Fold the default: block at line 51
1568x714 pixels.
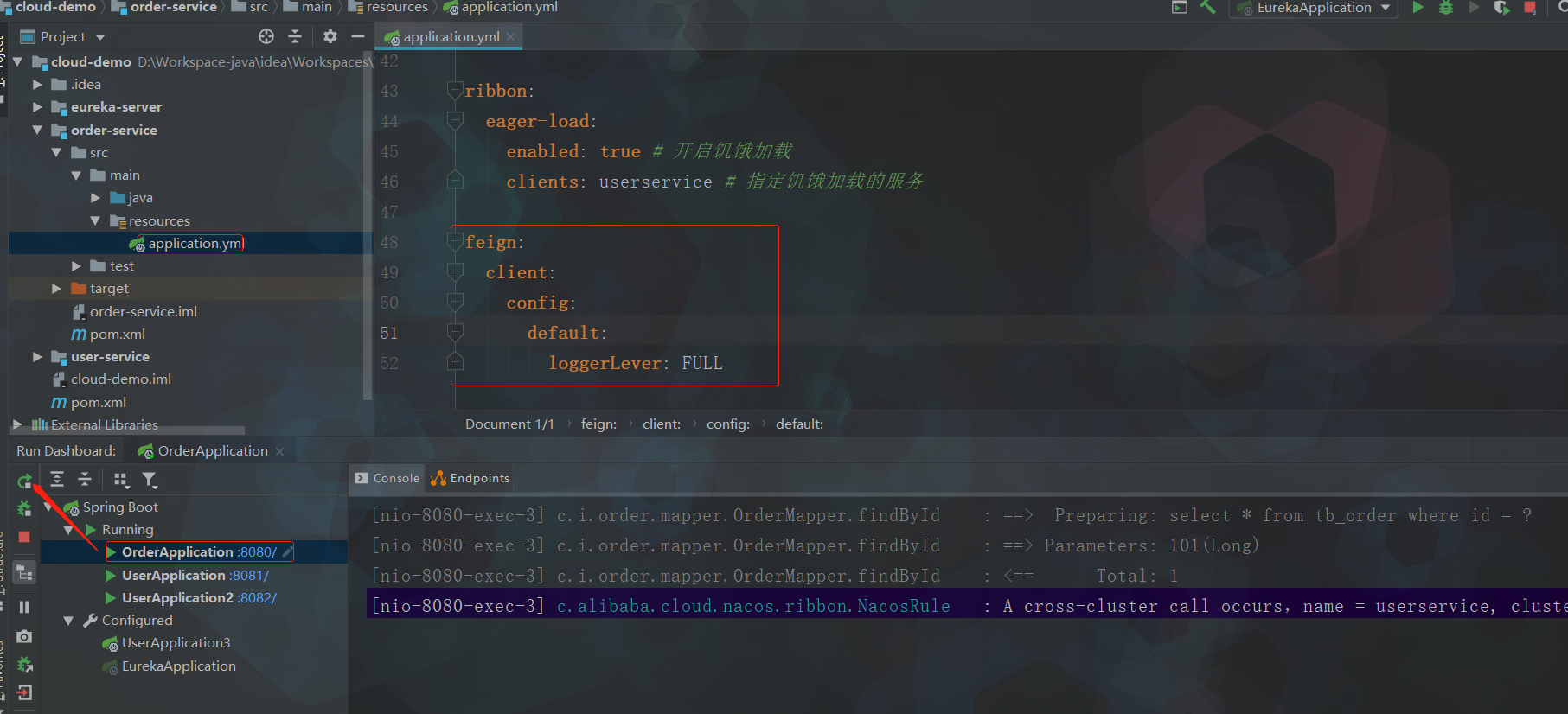pos(455,333)
